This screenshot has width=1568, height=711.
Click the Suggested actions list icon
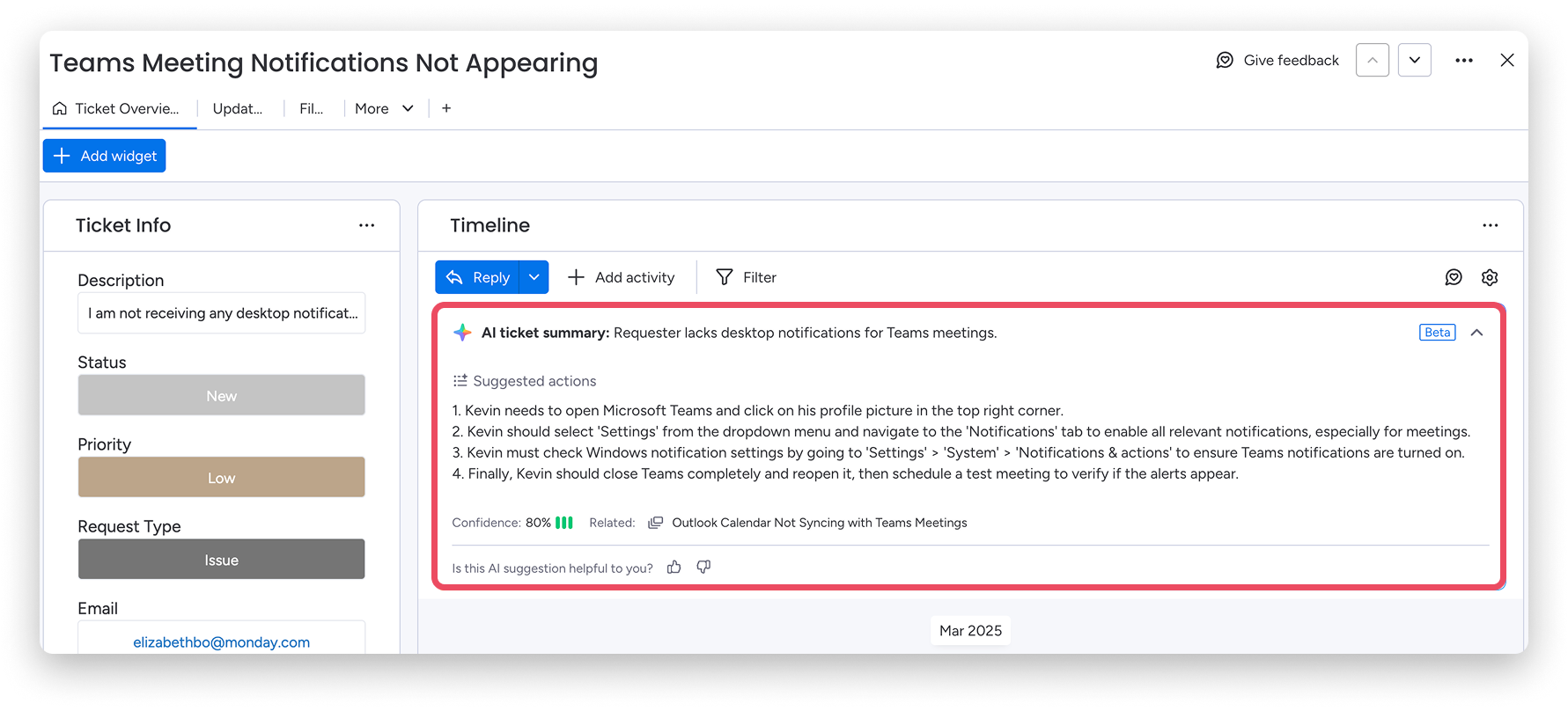pyautogui.click(x=460, y=381)
